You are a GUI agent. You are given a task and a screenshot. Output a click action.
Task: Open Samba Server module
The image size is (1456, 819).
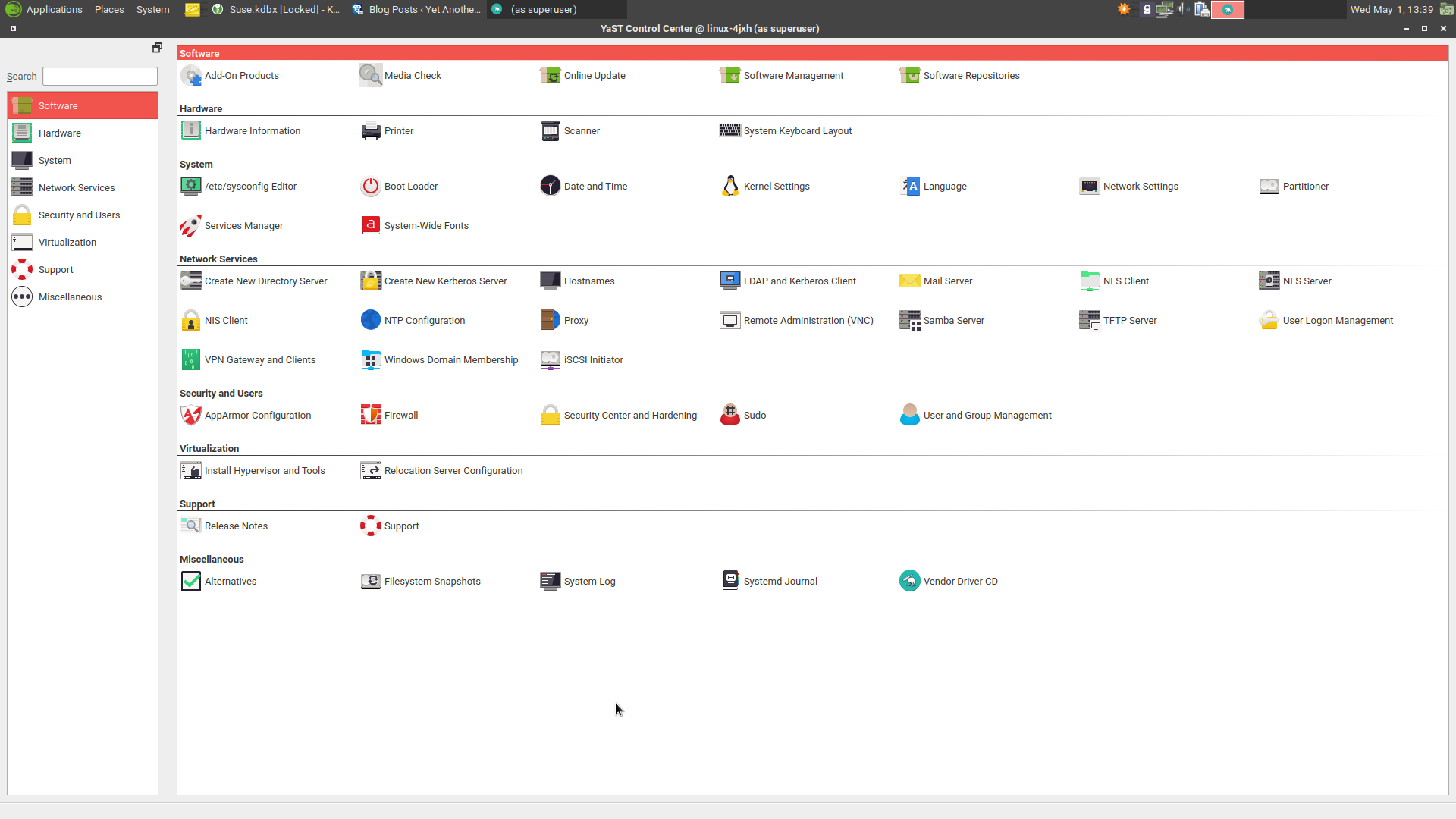click(953, 320)
